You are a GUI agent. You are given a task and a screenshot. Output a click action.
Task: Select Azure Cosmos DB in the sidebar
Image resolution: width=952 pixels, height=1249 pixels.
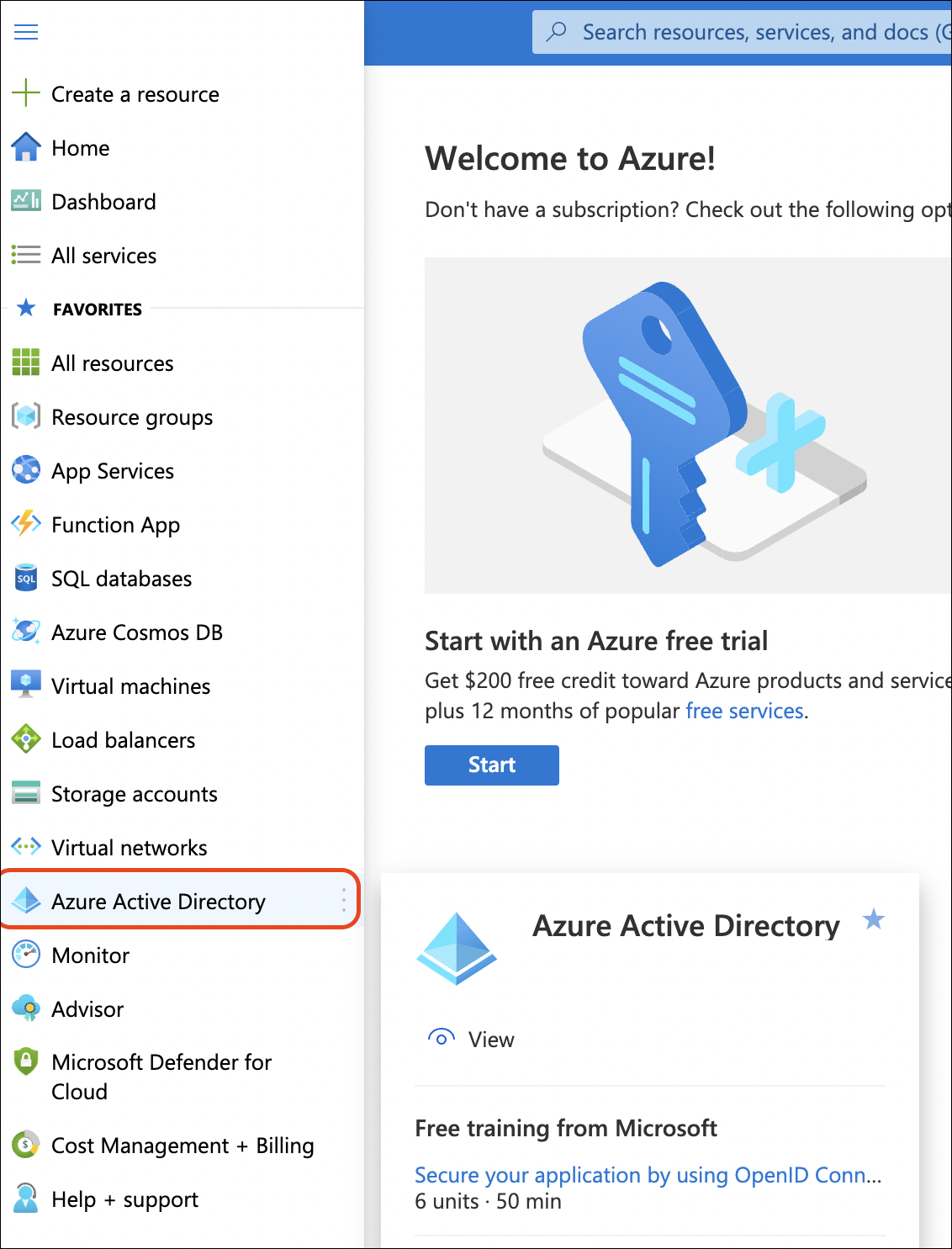tap(137, 632)
